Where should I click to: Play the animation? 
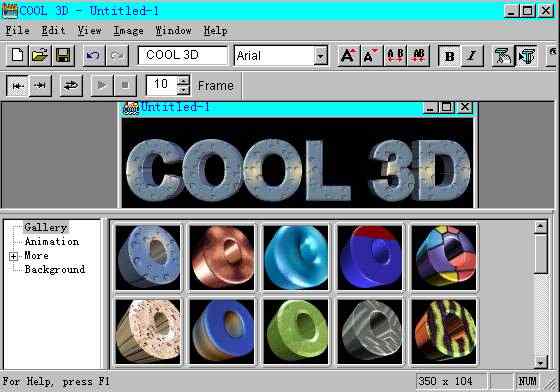coord(102,86)
